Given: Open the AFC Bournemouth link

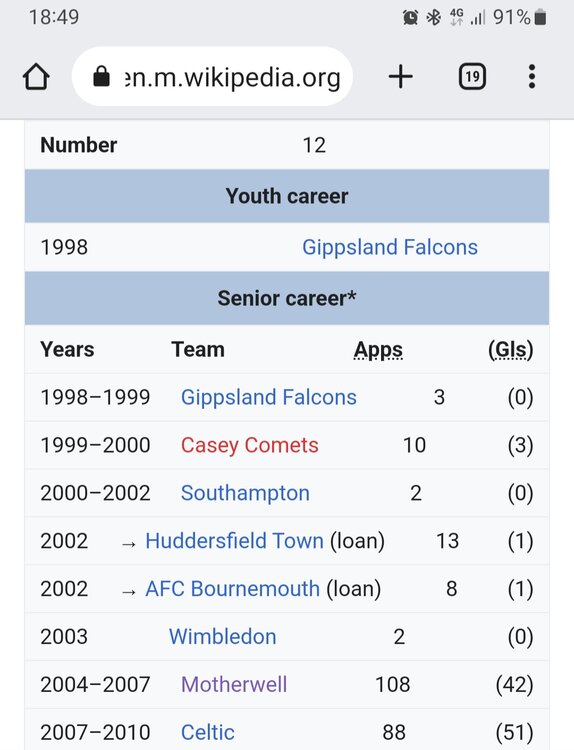Looking at the screenshot, I should (232, 589).
